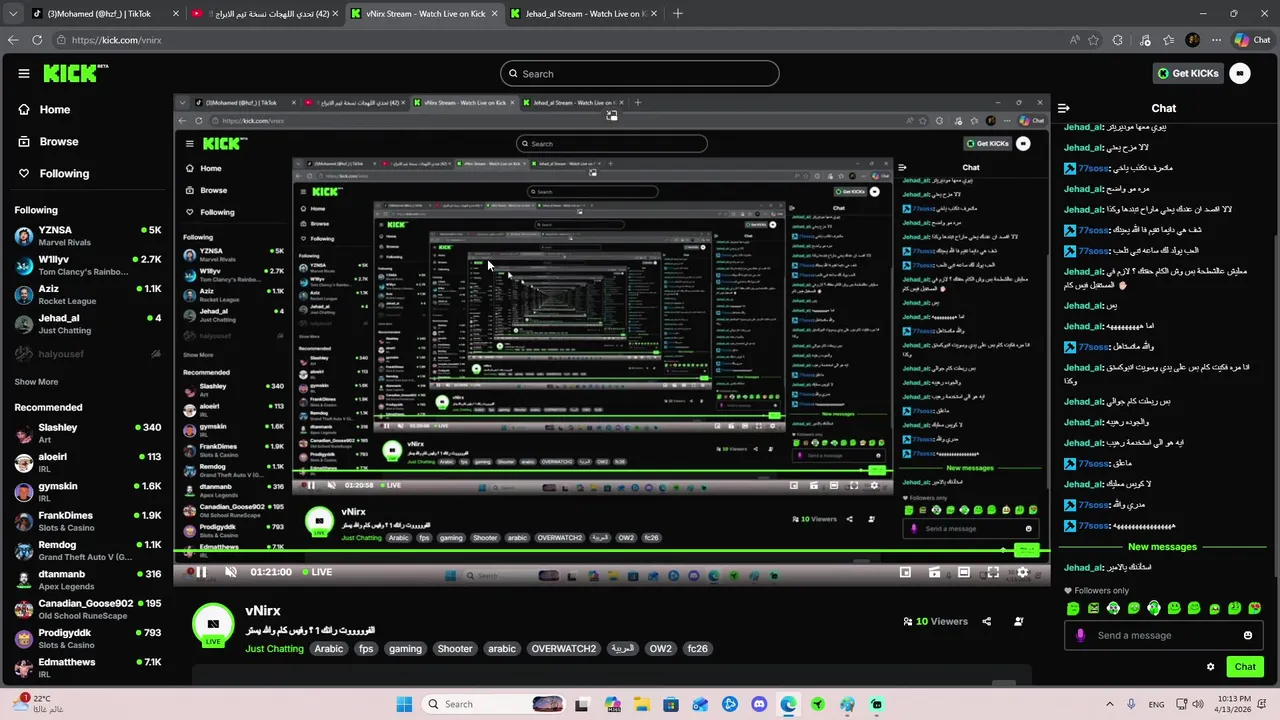Show hidden system tray icons chevron
This screenshot has height=720, width=1280.
coord(1108,704)
